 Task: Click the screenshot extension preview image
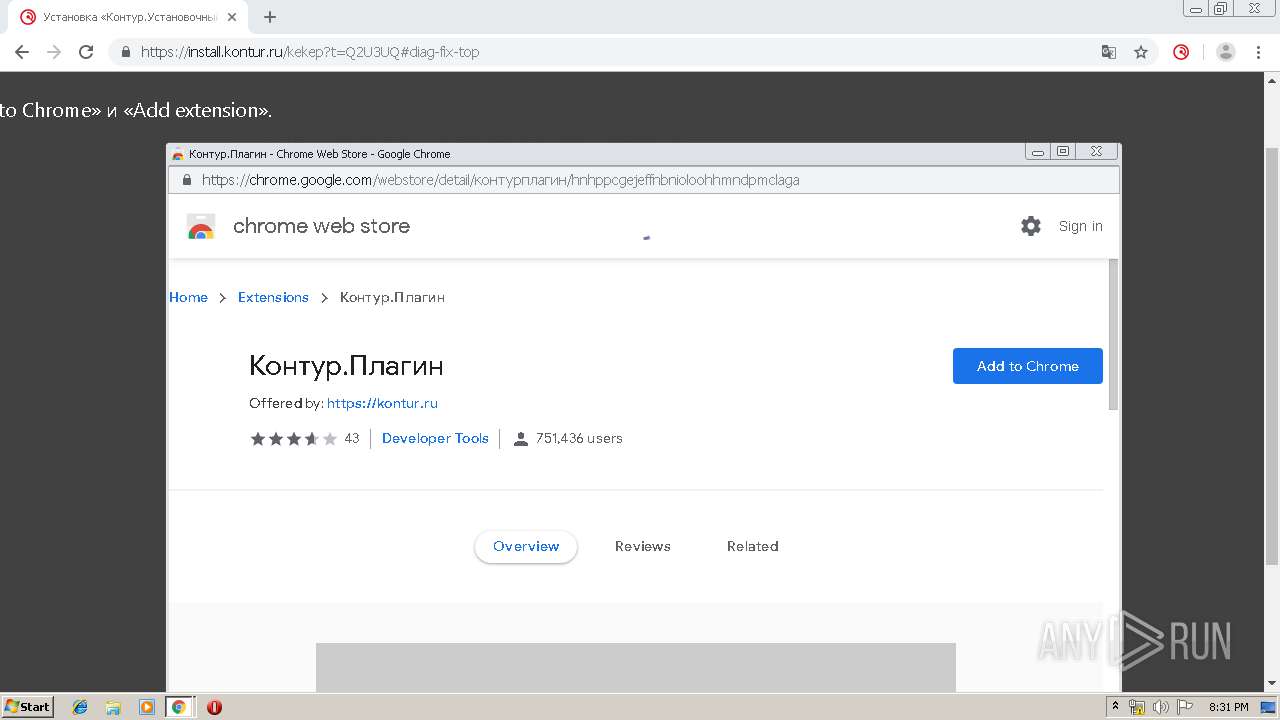636,667
